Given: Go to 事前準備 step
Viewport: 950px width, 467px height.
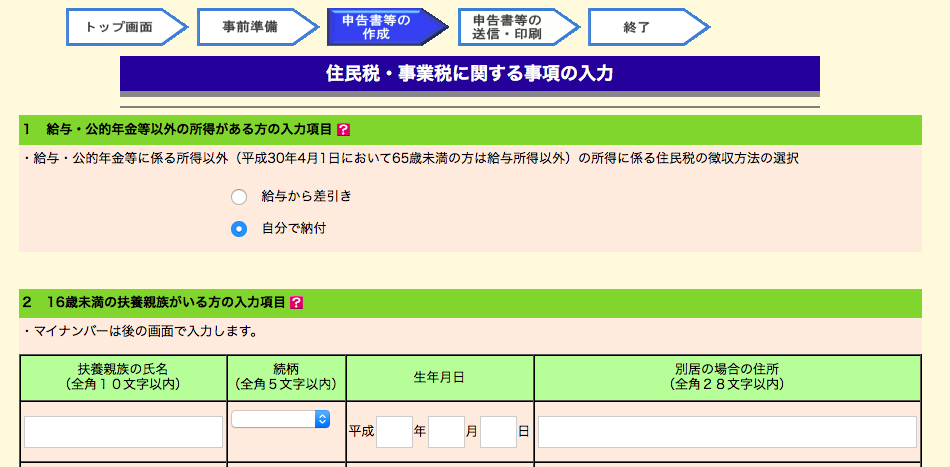Looking at the screenshot, I should point(257,27).
